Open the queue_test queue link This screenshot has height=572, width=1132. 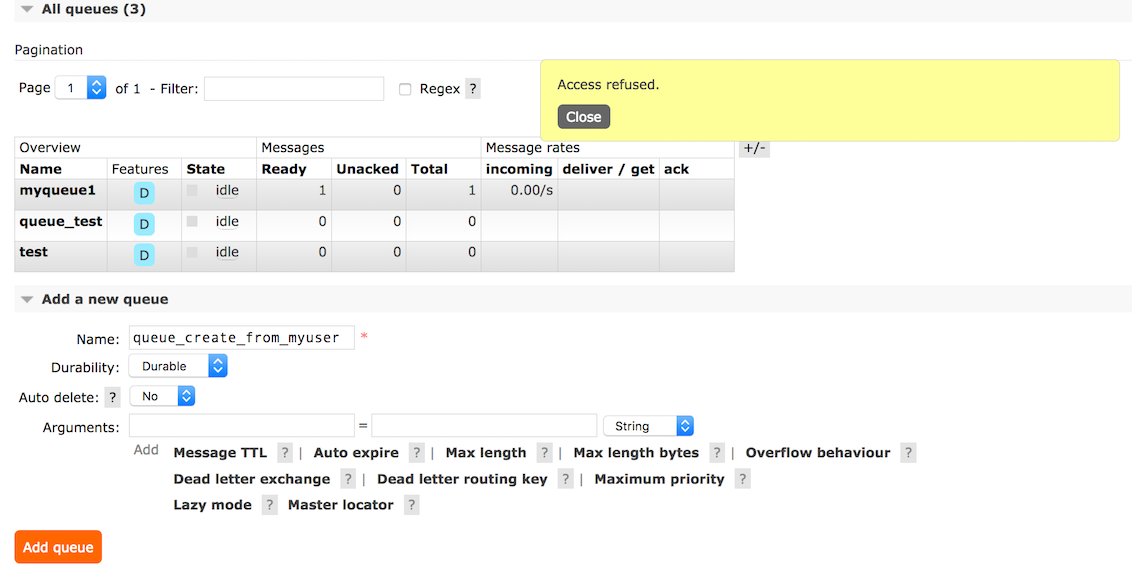point(61,222)
